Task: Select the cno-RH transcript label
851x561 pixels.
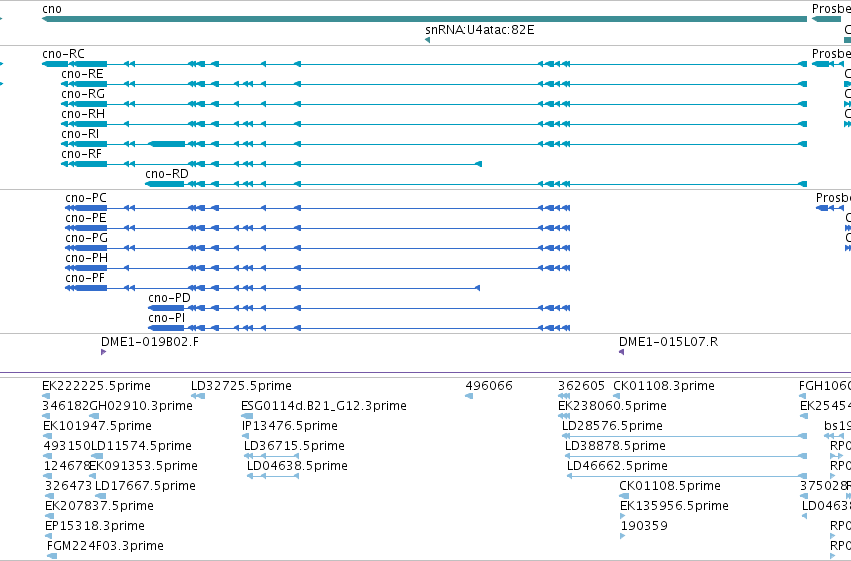Action: pyautogui.click(x=83, y=114)
